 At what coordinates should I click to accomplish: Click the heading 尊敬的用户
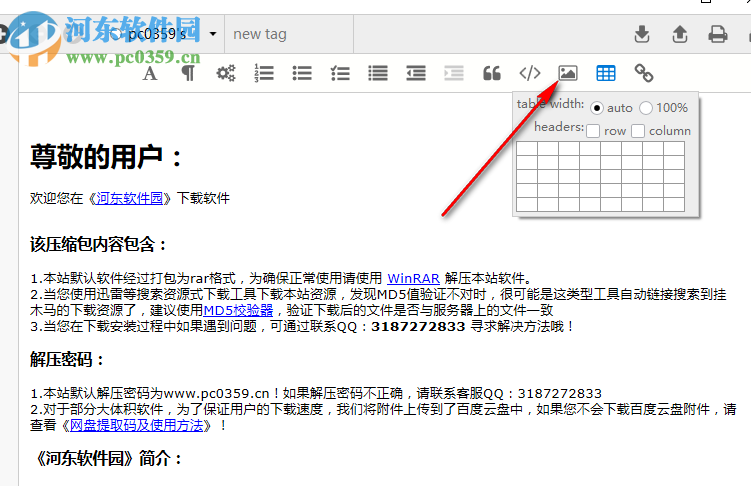click(x=106, y=157)
